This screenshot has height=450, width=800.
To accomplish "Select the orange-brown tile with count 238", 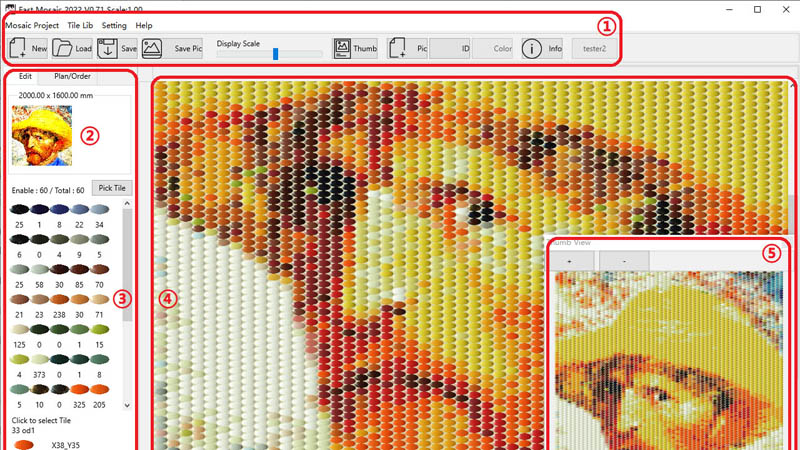I will click(x=59, y=299).
